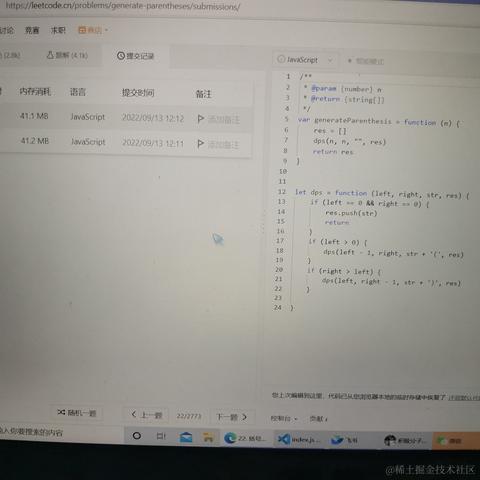480x480 pixels.
Task: Click the 提交时间 column header
Action: click(x=138, y=93)
